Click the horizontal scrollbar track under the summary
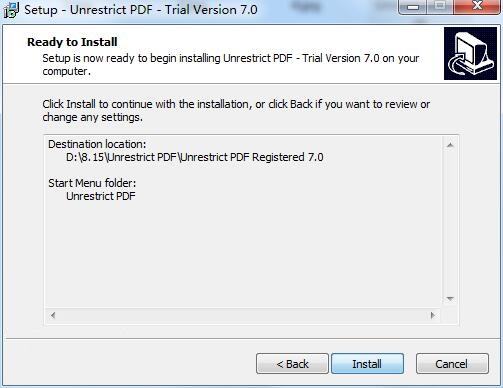Viewport: 503px width, 388px height. click(243, 315)
